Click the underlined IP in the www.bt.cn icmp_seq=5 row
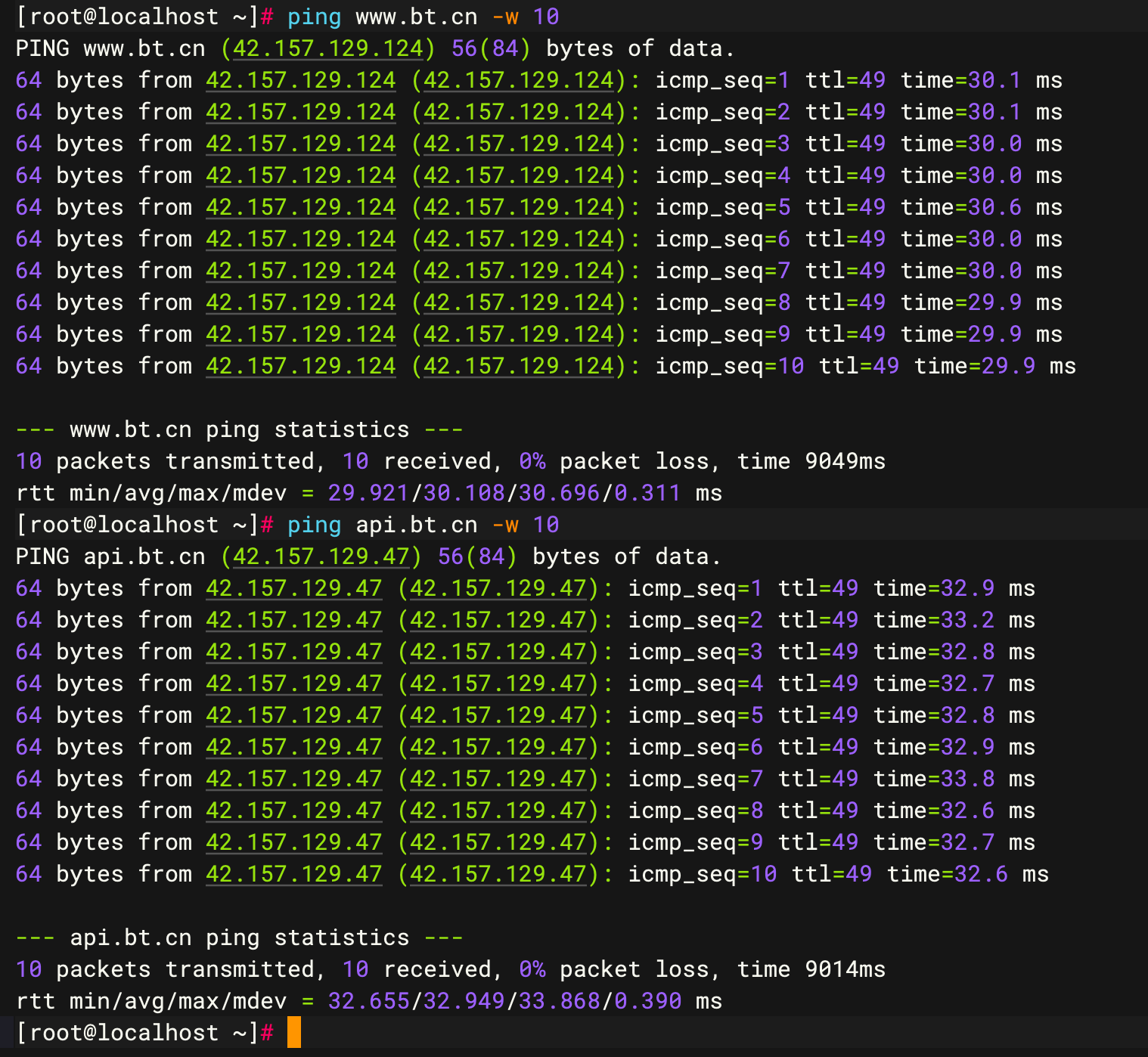Screen dimensions: 1148x1057 (x=301, y=207)
